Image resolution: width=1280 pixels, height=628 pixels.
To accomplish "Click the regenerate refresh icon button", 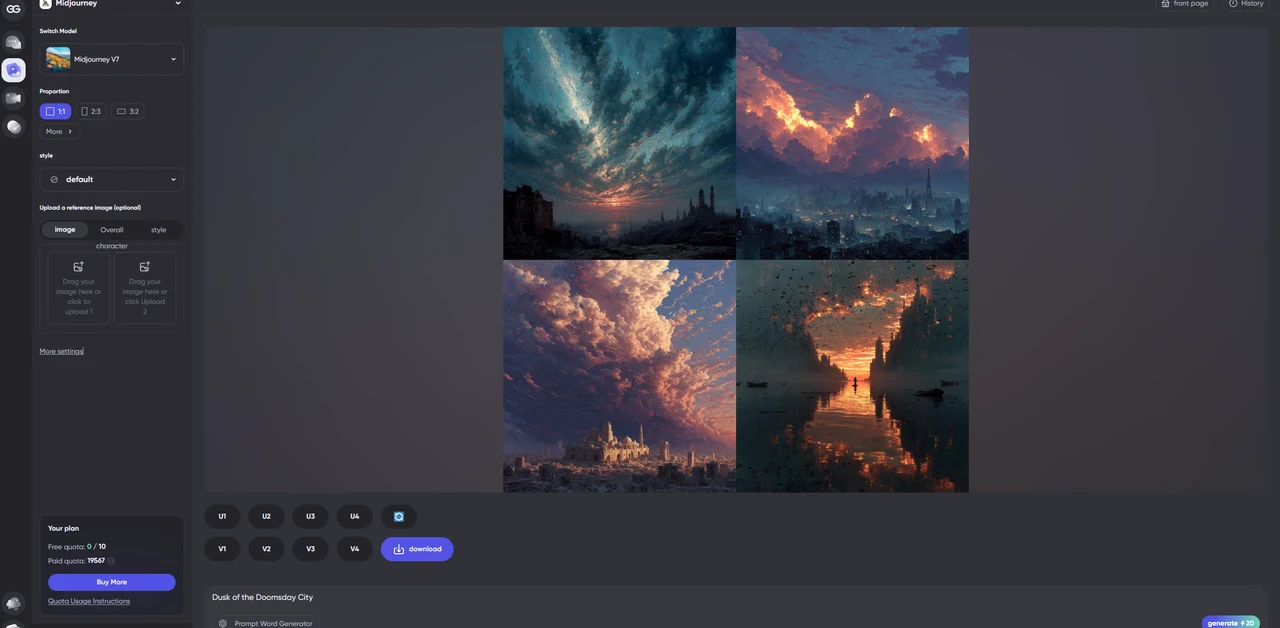I will 399,516.
